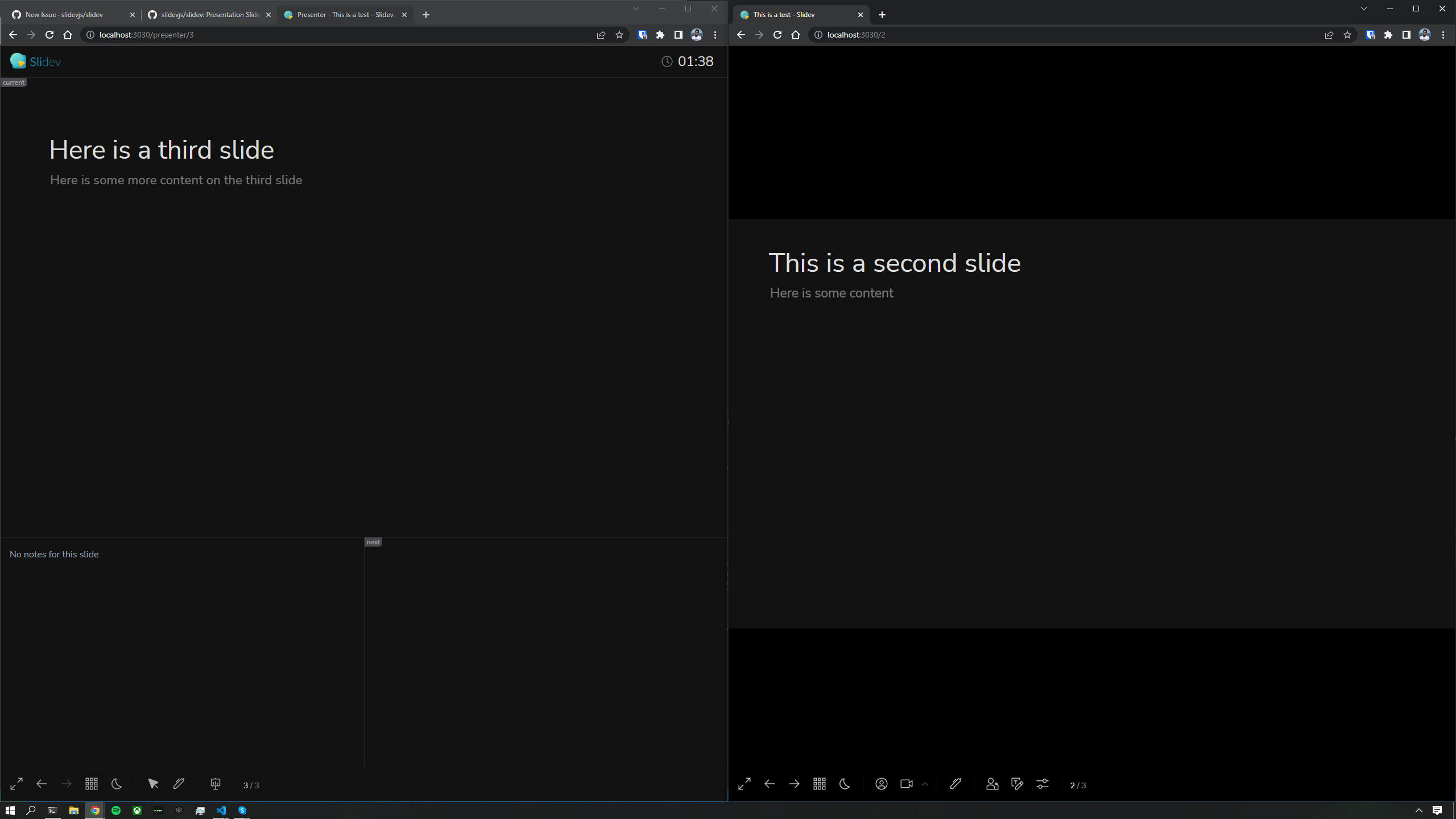Select the drawing pen tool in presenter view
This screenshot has height=819, width=1456.
pos(179,784)
